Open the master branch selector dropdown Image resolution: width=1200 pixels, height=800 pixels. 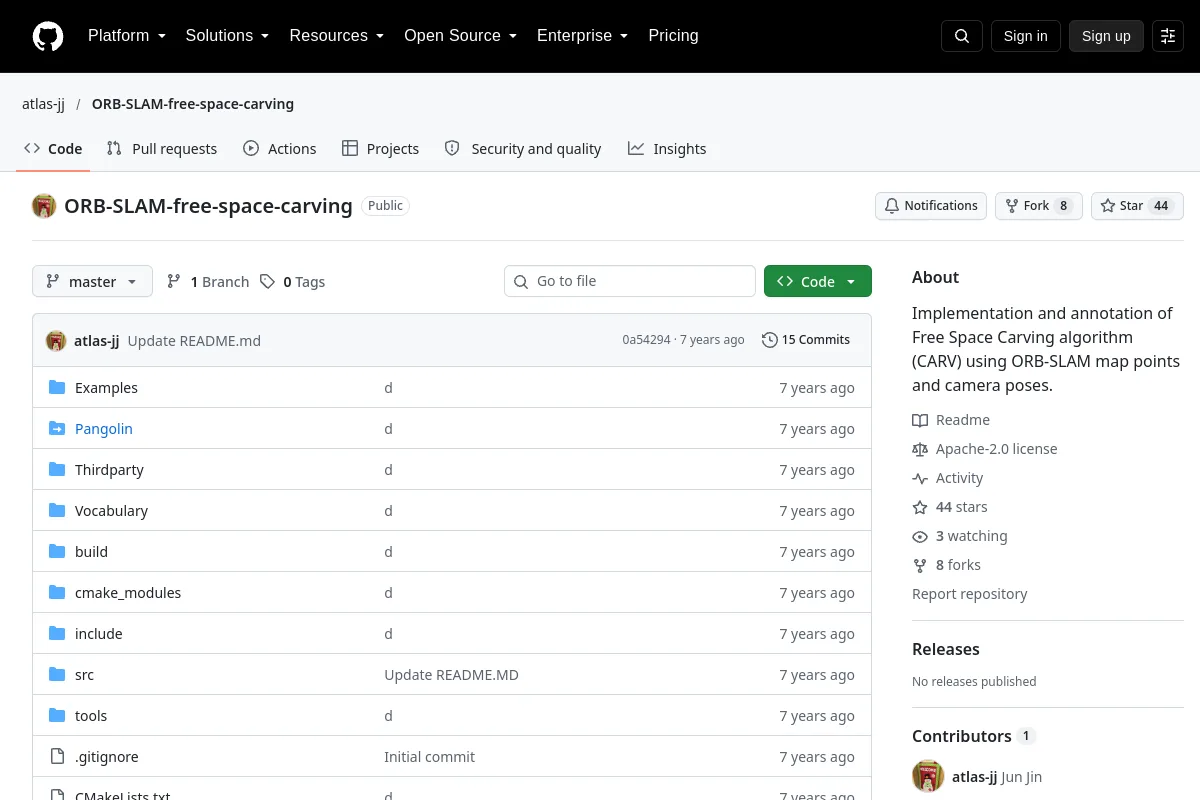(x=92, y=282)
